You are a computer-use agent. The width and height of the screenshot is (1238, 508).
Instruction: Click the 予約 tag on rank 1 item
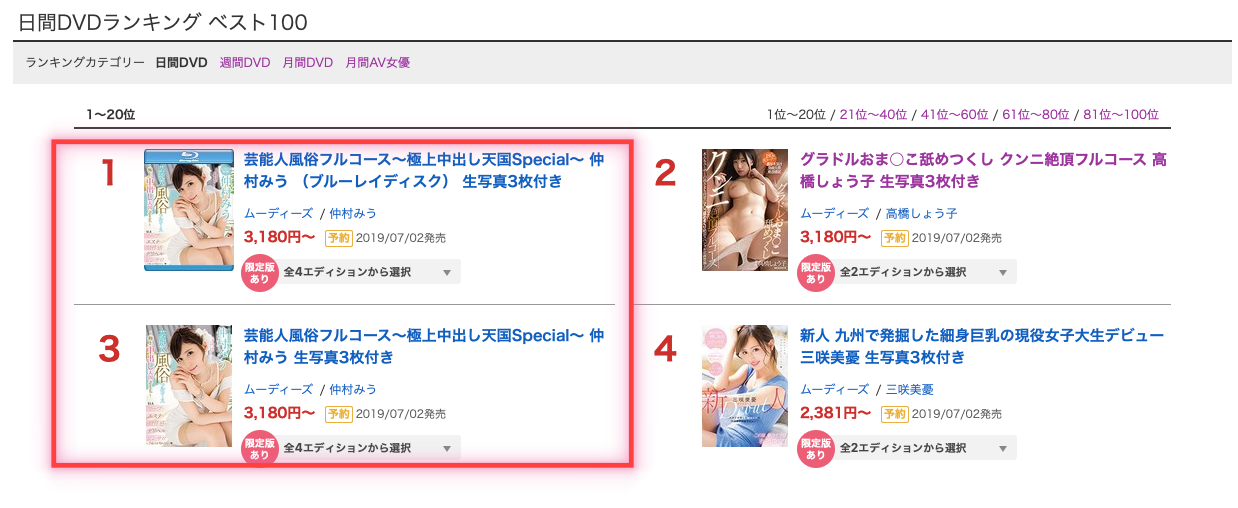pos(336,238)
